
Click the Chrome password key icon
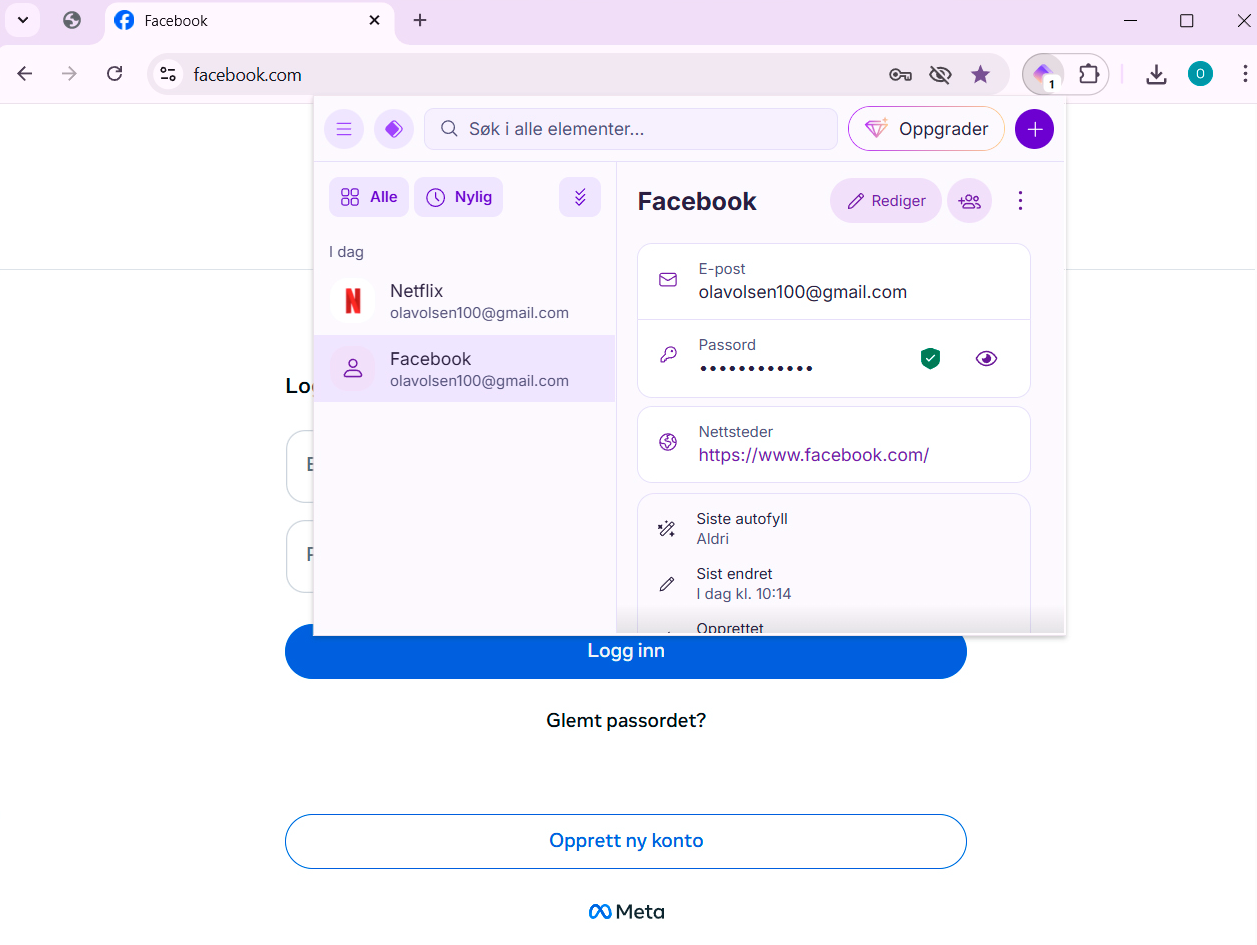[x=900, y=74]
